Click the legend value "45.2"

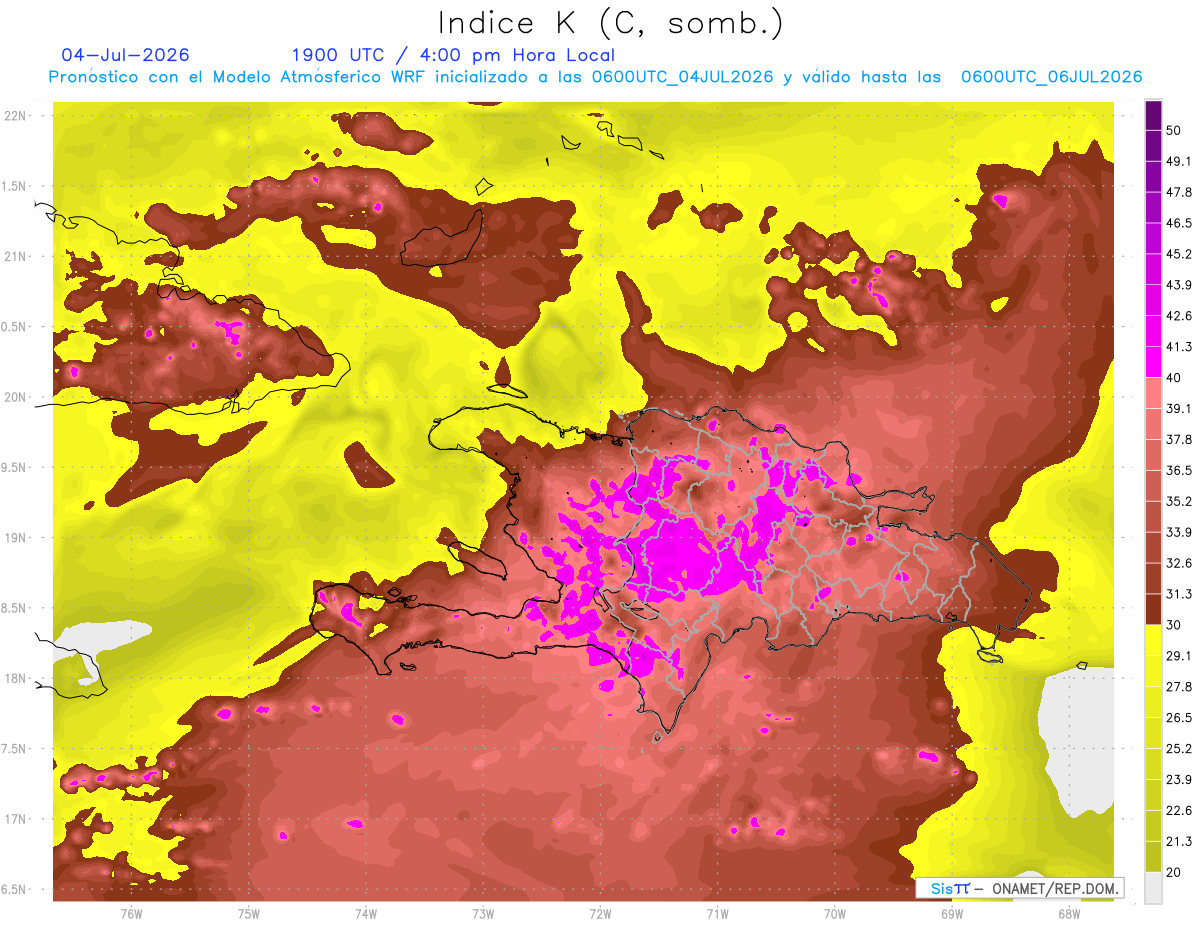tap(1179, 254)
